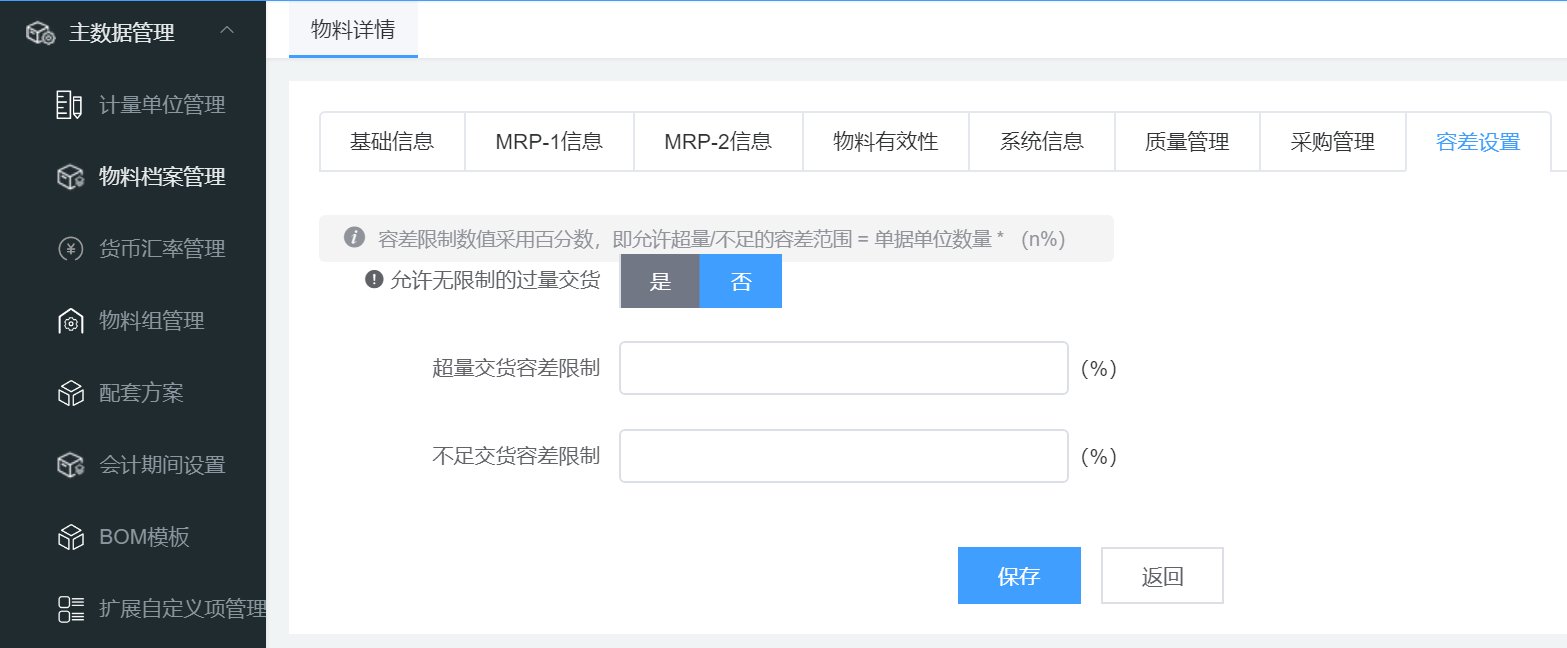The width and height of the screenshot is (1567, 648).
Task: Click the 配套方案 cube icon
Action: tap(69, 393)
